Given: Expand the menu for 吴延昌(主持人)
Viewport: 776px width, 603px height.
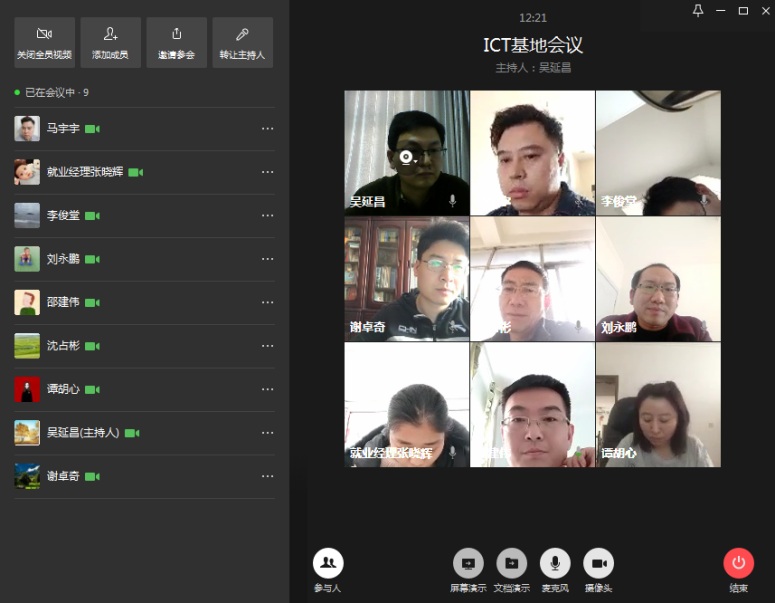Looking at the screenshot, I should coord(267,433).
